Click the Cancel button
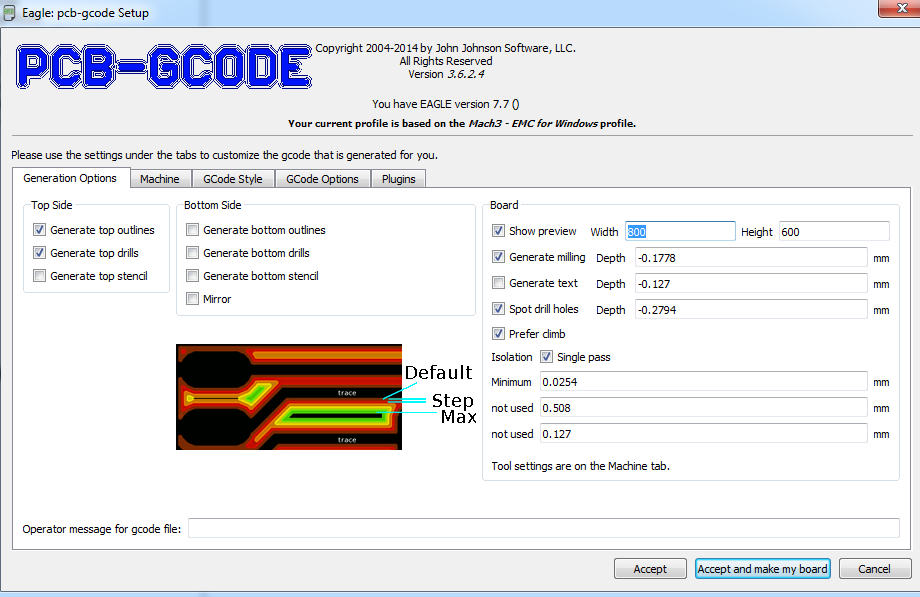The height and width of the screenshot is (597, 920). tap(874, 569)
